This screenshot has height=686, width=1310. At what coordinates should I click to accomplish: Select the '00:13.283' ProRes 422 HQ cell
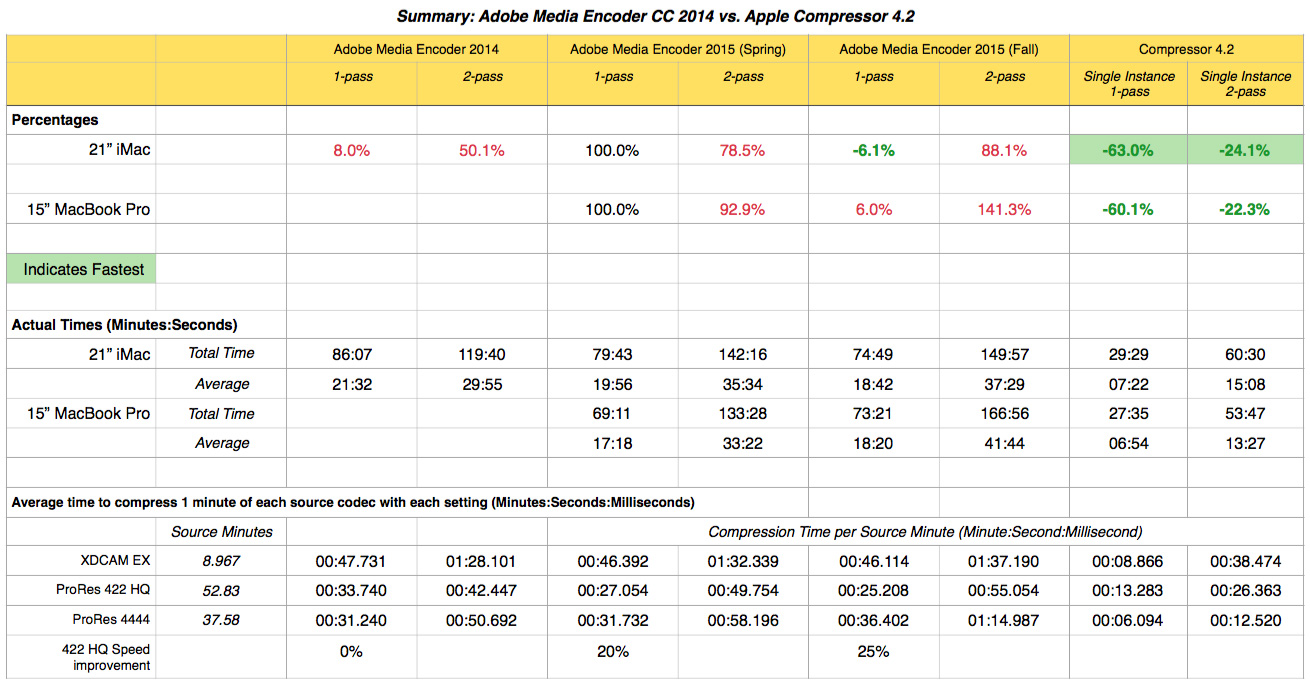(x=1128, y=591)
